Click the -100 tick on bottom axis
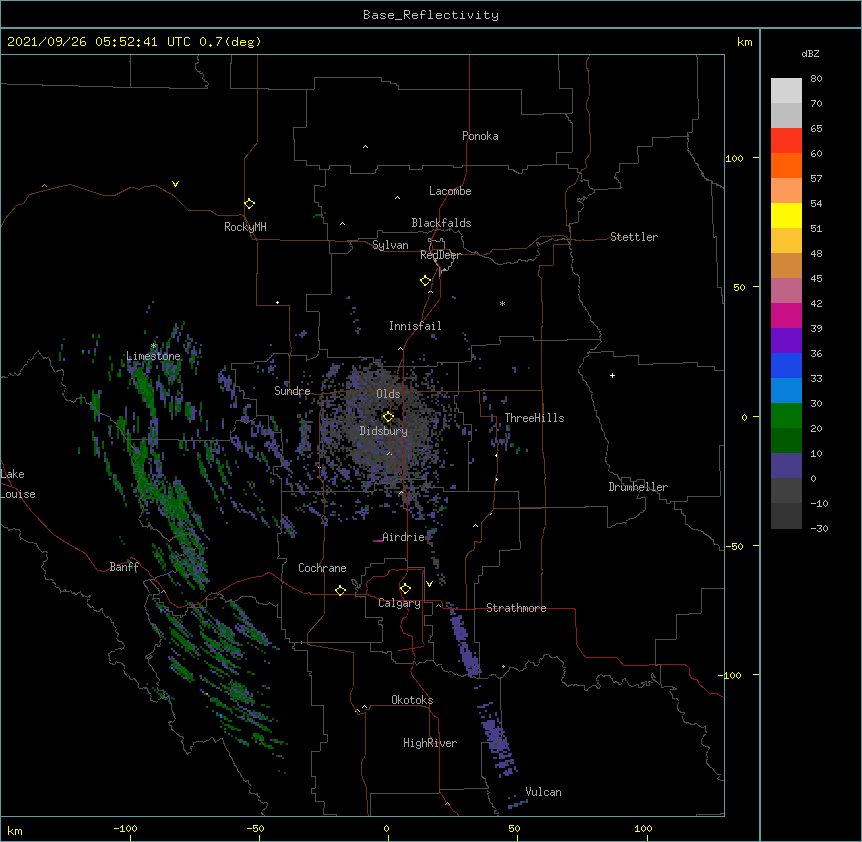The width and height of the screenshot is (862, 842). coord(126,829)
